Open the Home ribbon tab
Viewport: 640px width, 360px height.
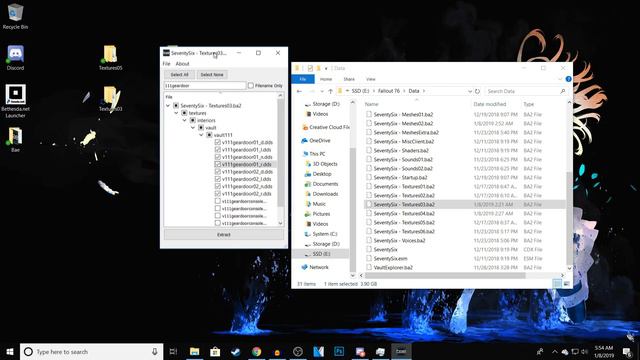click(x=326, y=79)
